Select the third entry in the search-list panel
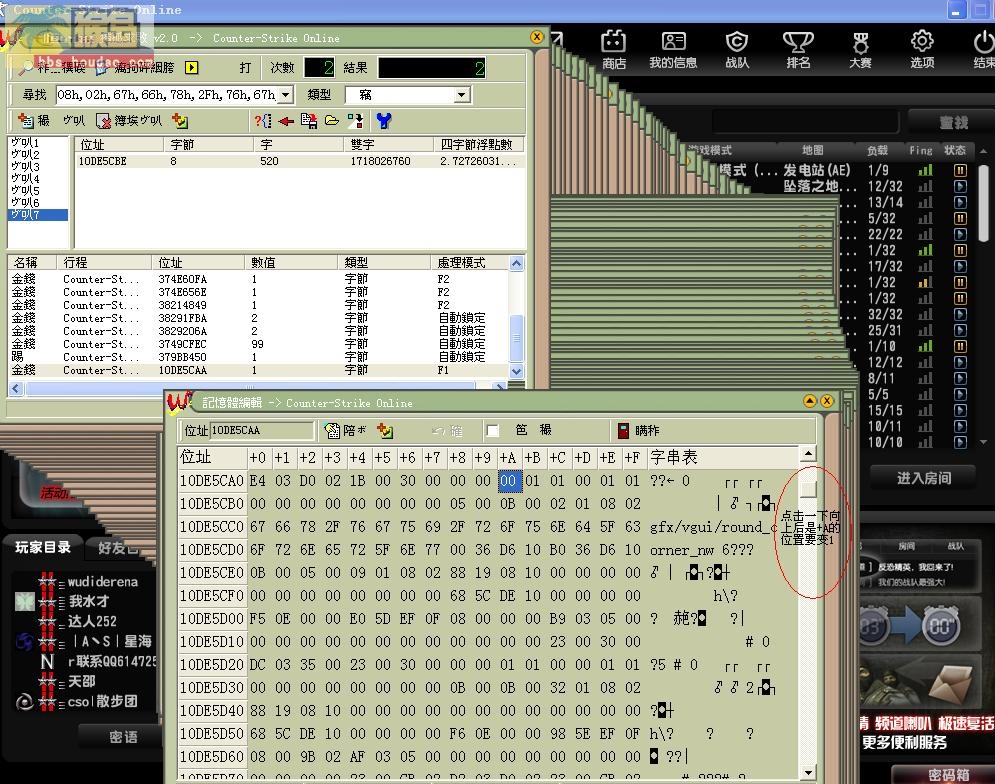995x784 pixels. click(37, 166)
